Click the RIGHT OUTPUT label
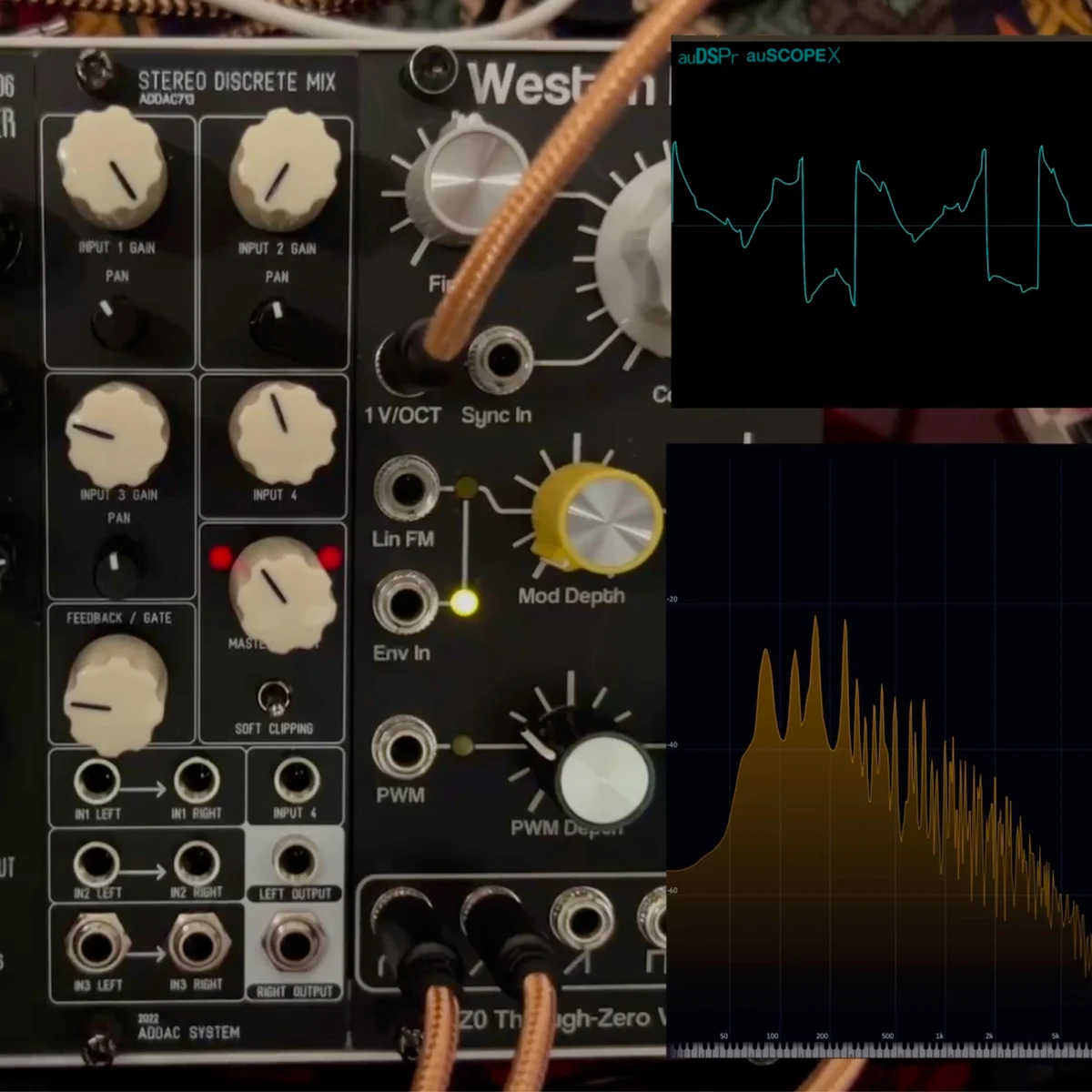1092x1092 pixels. (293, 992)
